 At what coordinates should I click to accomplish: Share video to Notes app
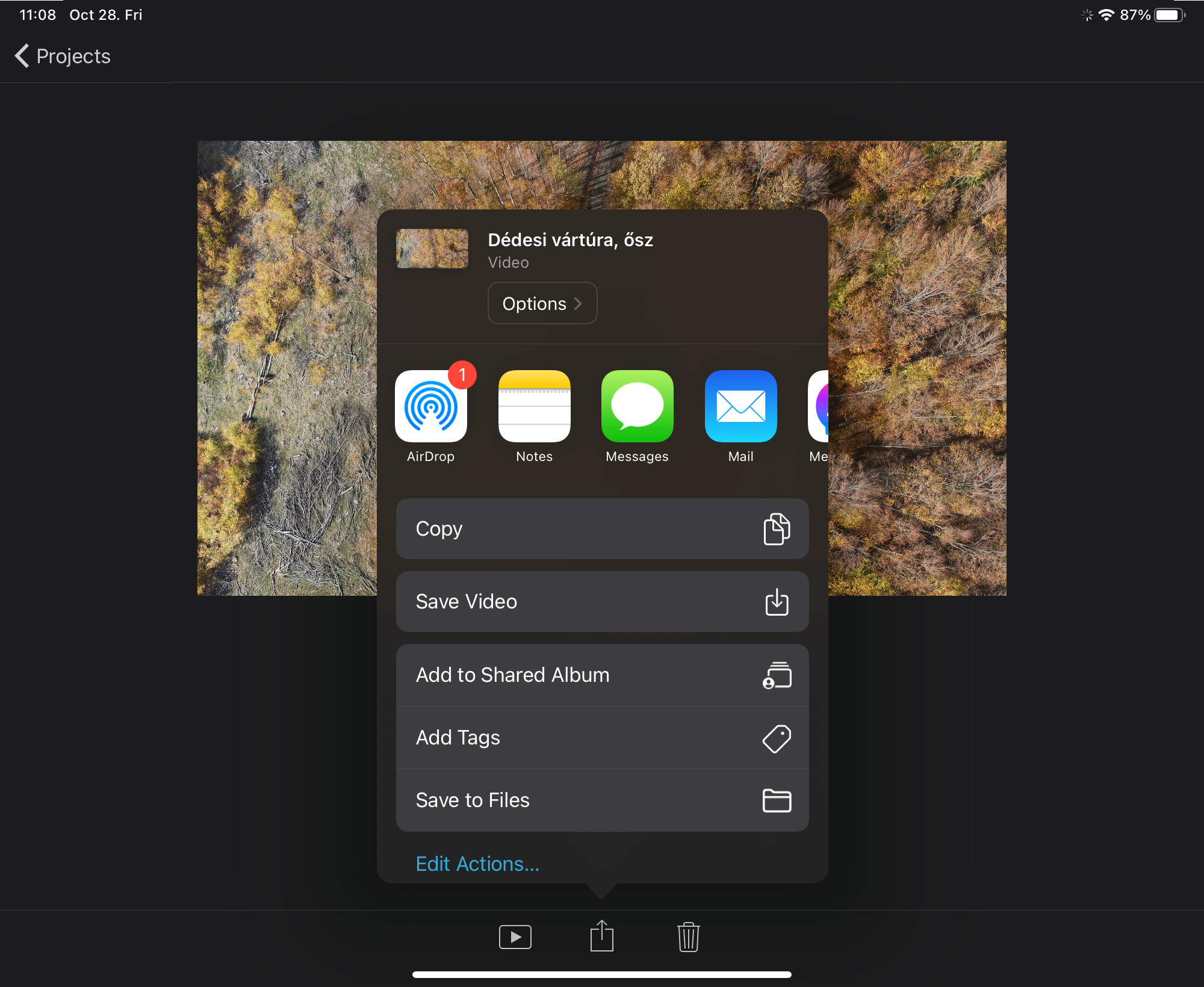tap(534, 406)
